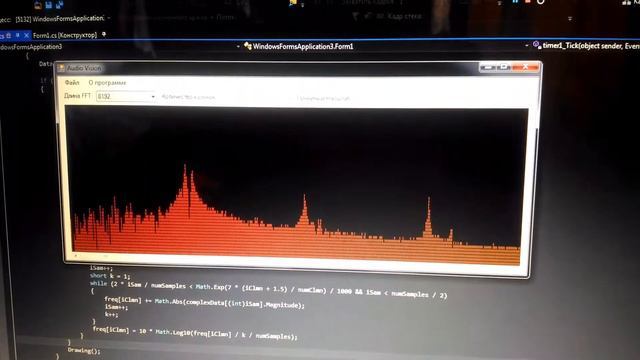Open the О программе menu in Audio Vision

[x=107, y=83]
